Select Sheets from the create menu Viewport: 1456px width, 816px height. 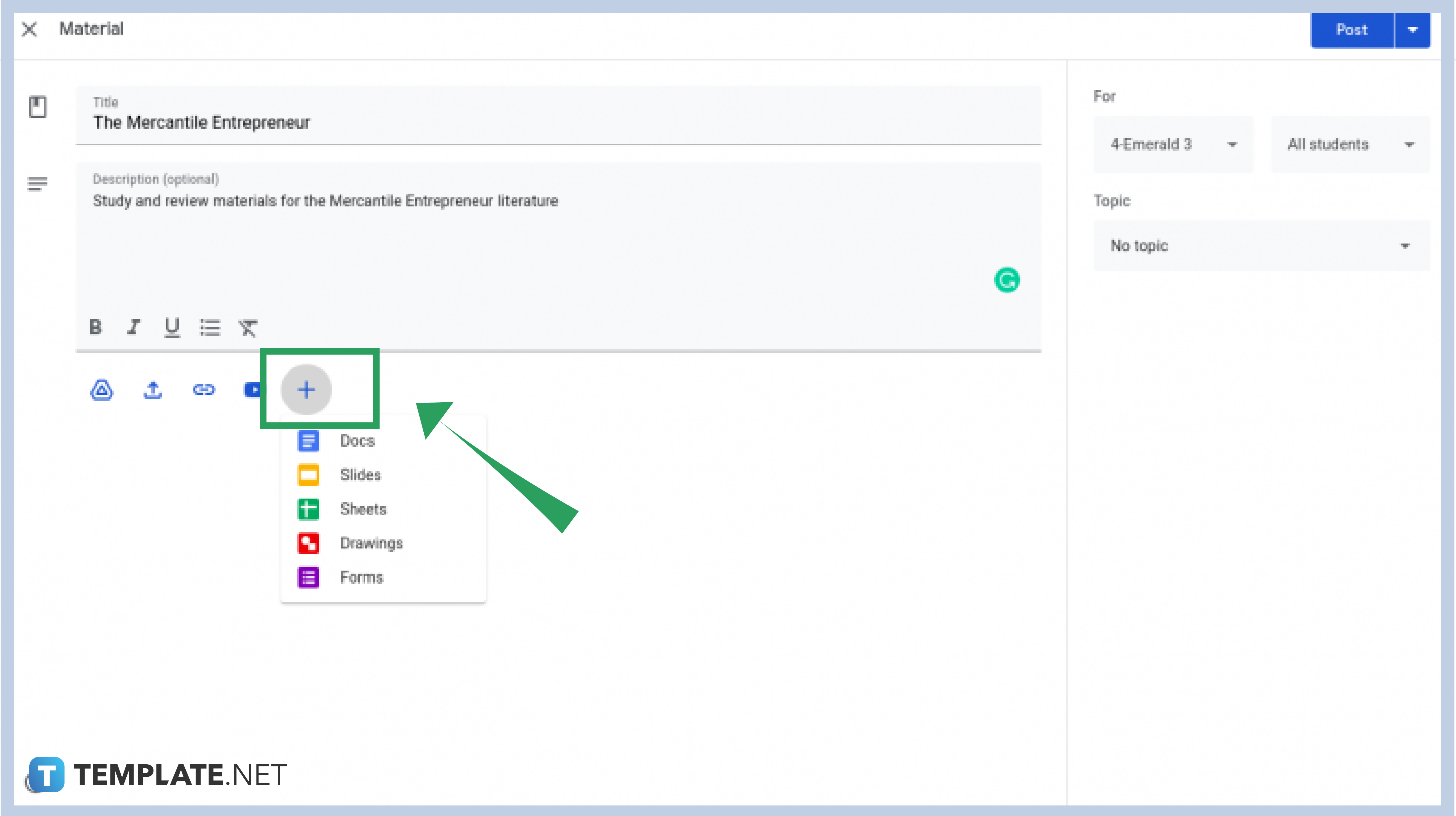click(x=363, y=509)
